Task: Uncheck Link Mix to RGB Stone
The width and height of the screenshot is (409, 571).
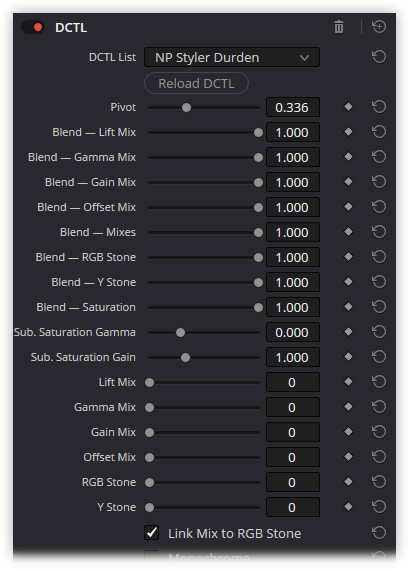Action: click(152, 533)
